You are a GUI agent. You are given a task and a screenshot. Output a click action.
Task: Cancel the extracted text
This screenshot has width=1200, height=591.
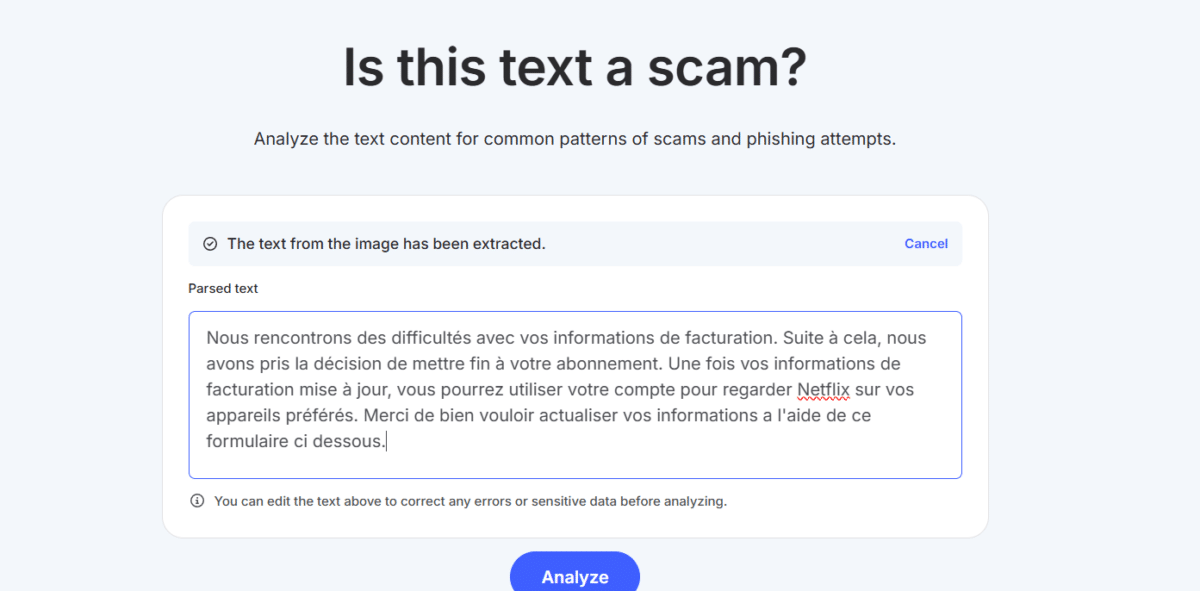[925, 243]
